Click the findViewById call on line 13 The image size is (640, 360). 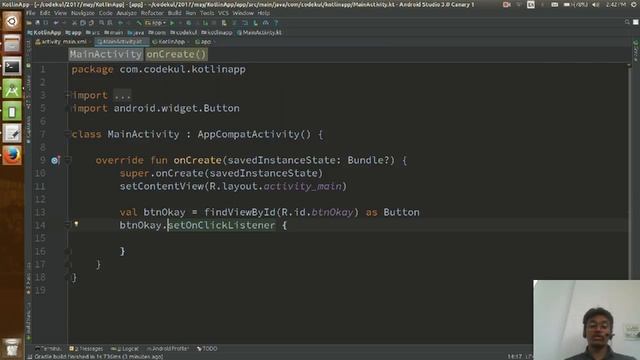(240, 212)
